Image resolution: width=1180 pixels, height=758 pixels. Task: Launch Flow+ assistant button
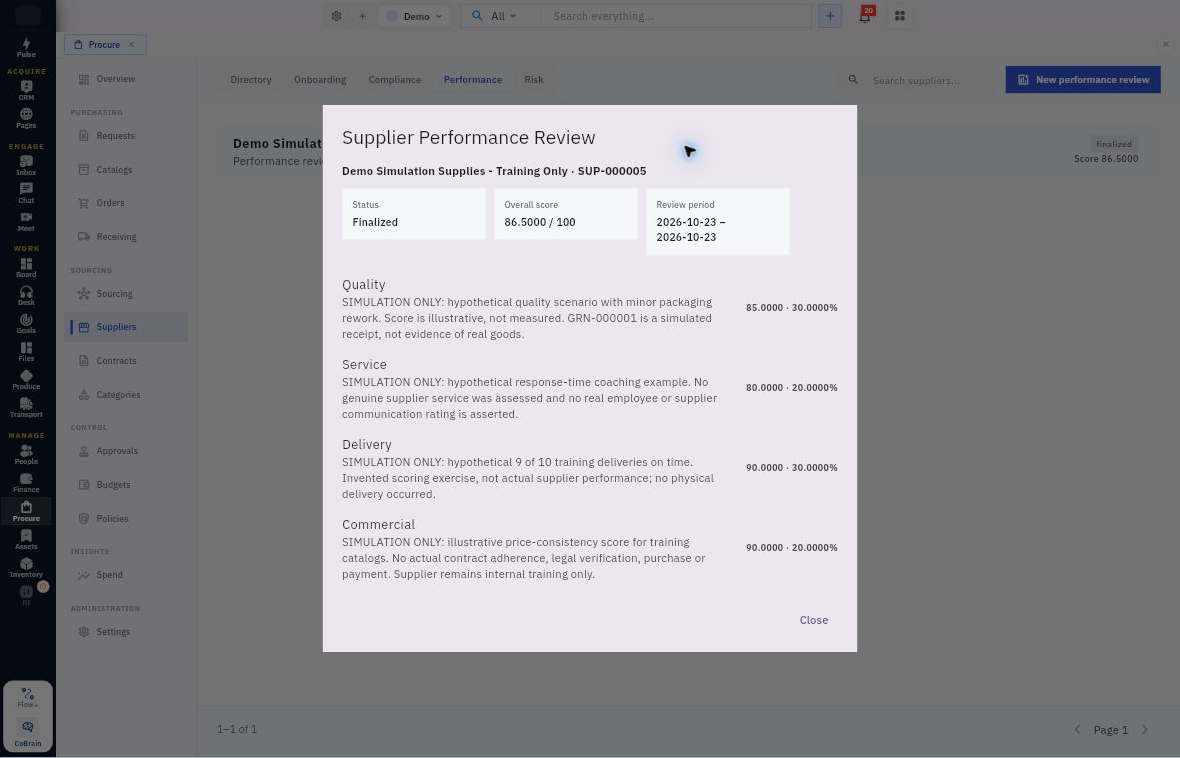point(28,697)
